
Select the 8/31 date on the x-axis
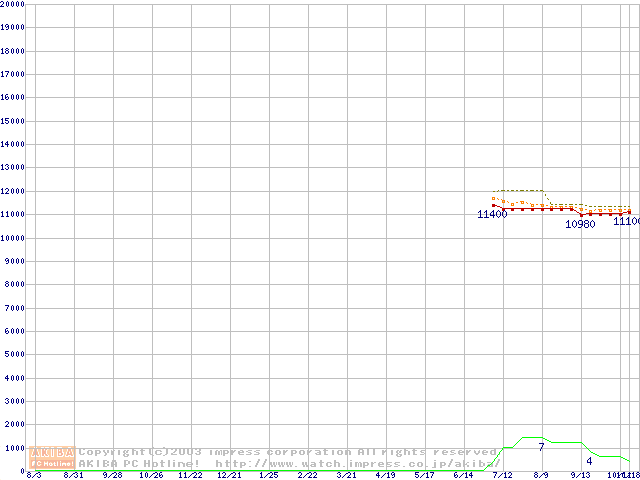(73, 475)
